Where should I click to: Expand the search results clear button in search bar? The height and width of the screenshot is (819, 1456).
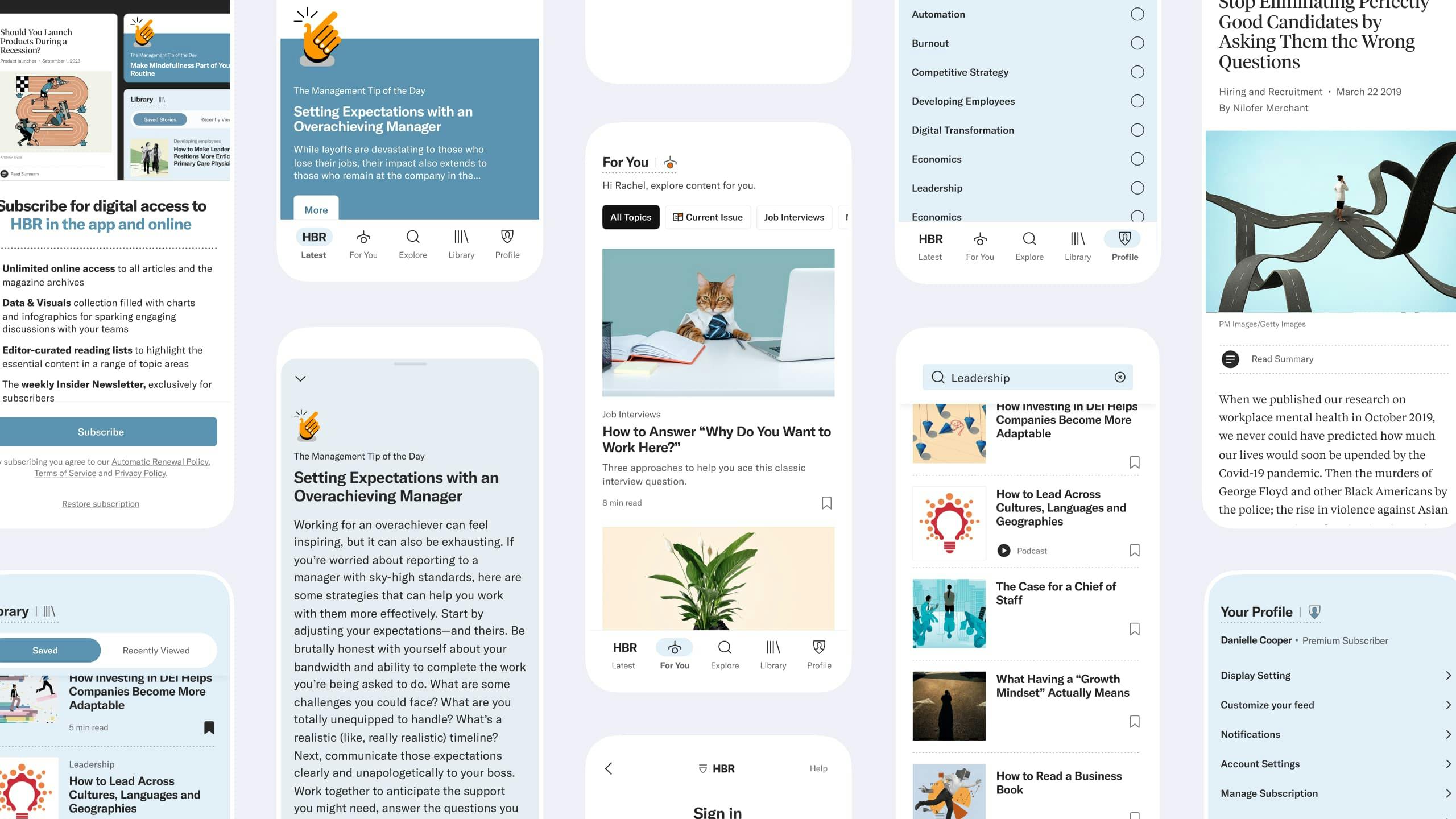(1120, 377)
